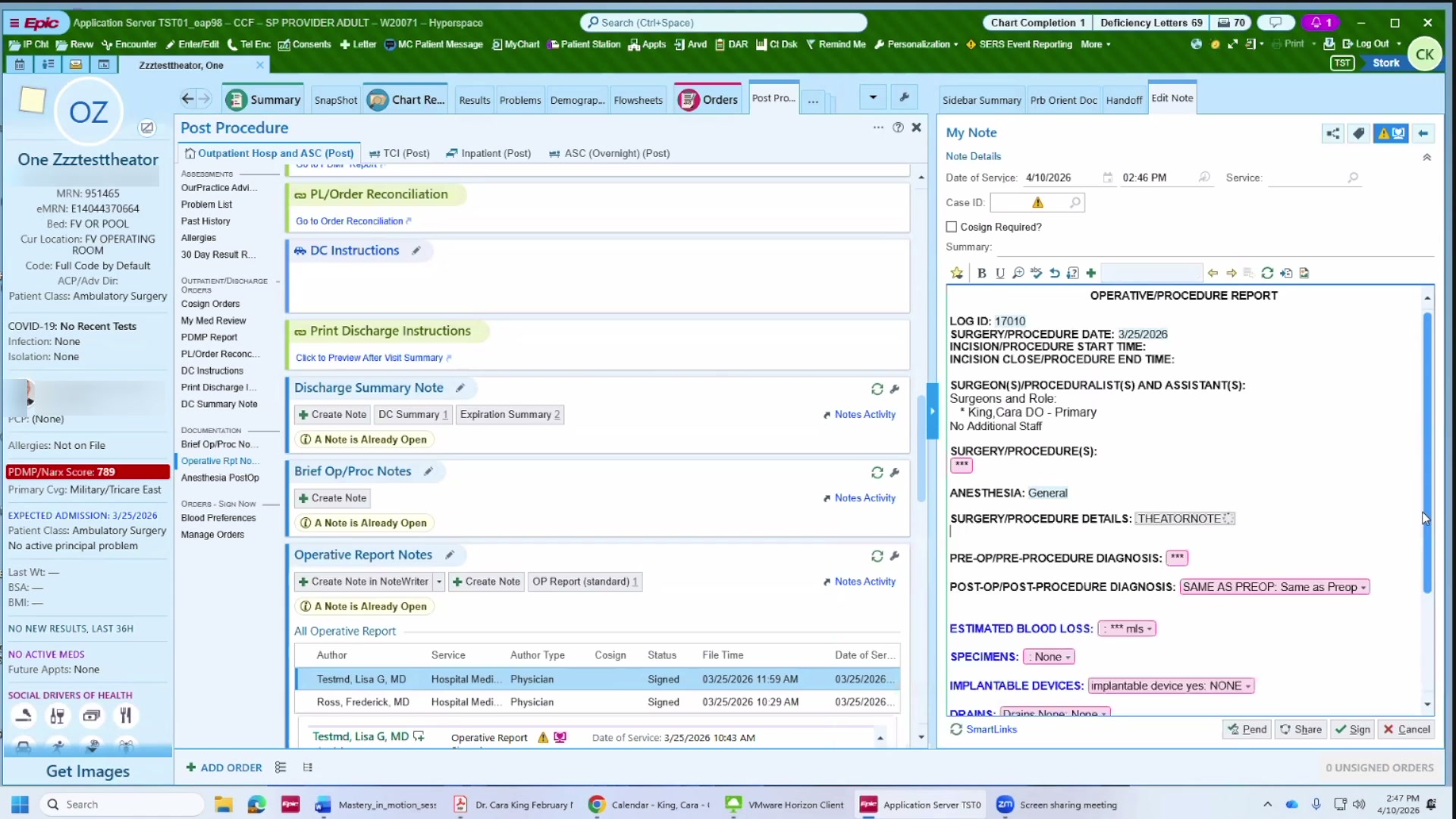Click the Case ID input field
The width and height of the screenshot is (1456, 819).
[x=1009, y=202]
